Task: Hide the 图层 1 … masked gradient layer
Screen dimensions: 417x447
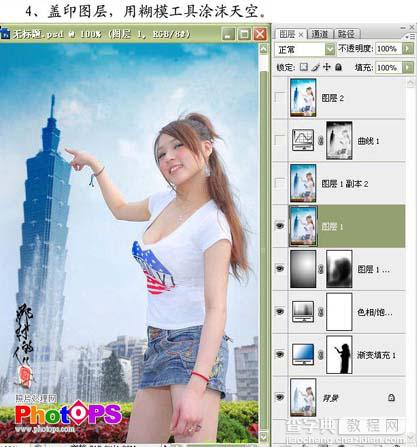Action: (x=279, y=269)
